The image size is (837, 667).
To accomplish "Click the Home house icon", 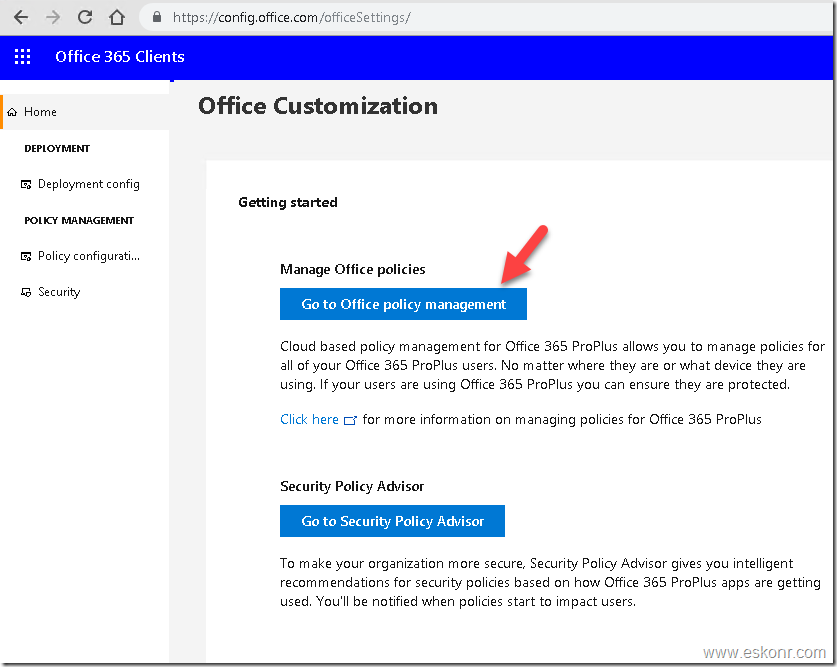I will tap(12, 112).
